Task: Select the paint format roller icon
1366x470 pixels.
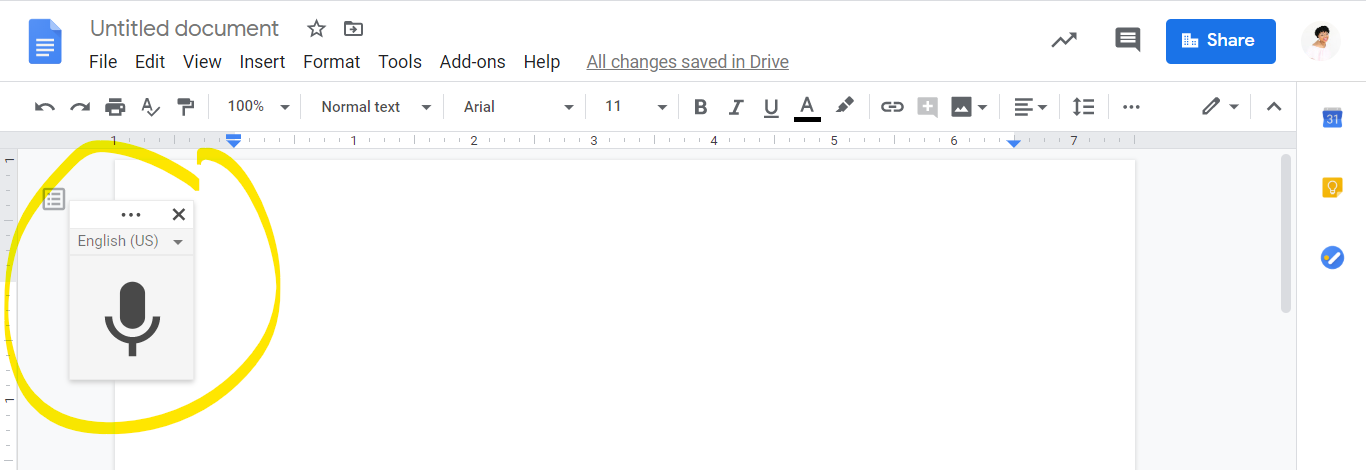Action: click(185, 107)
